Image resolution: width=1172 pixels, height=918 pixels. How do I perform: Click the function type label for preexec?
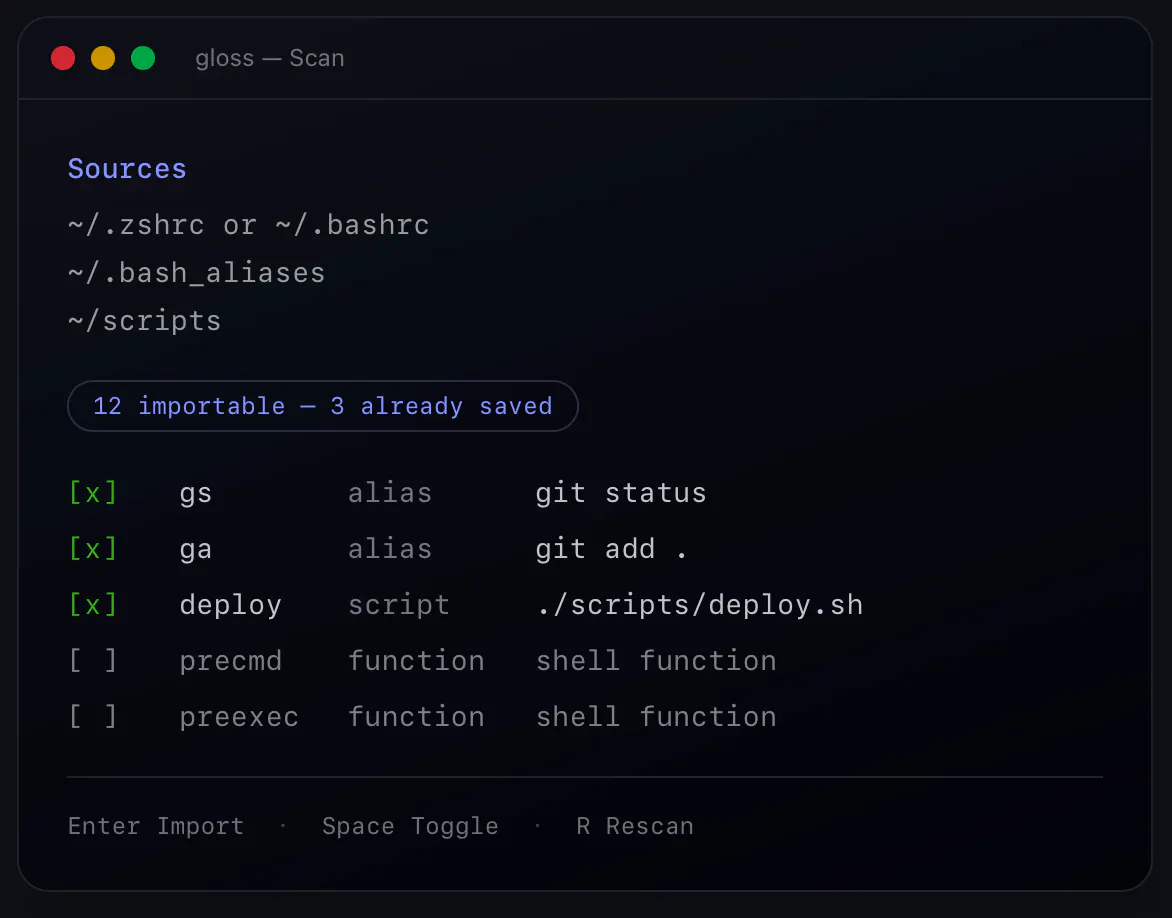416,716
